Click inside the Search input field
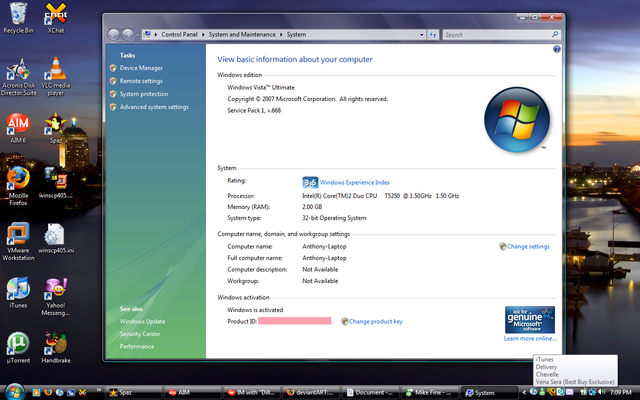Image resolution: width=640 pixels, height=400 pixels. (x=496, y=35)
